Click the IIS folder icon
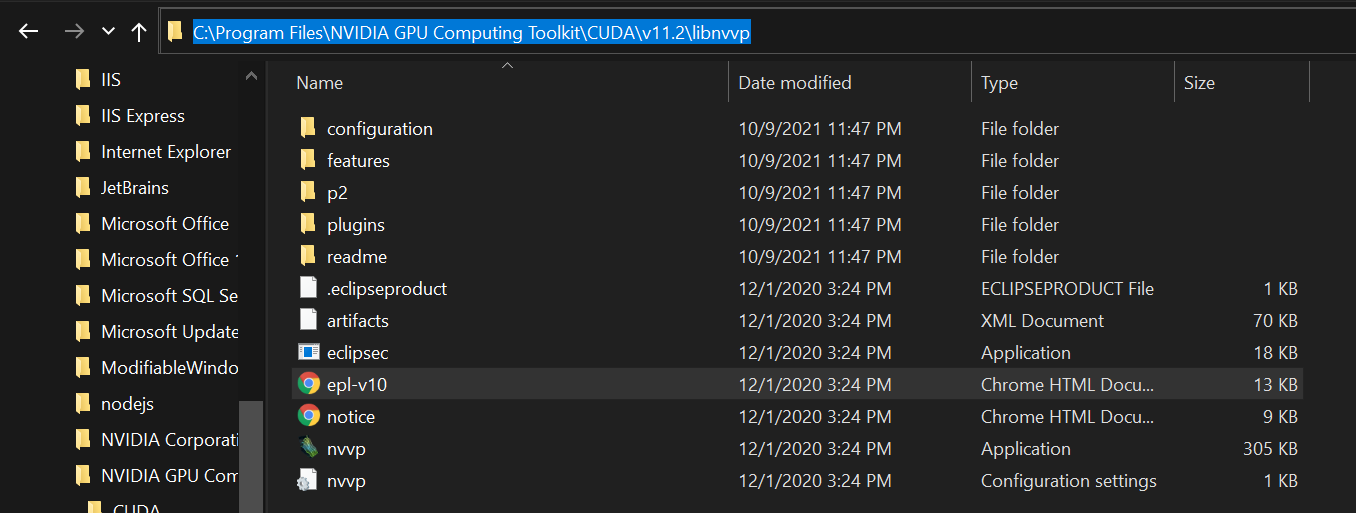The width and height of the screenshot is (1356, 513). pyautogui.click(x=83, y=80)
